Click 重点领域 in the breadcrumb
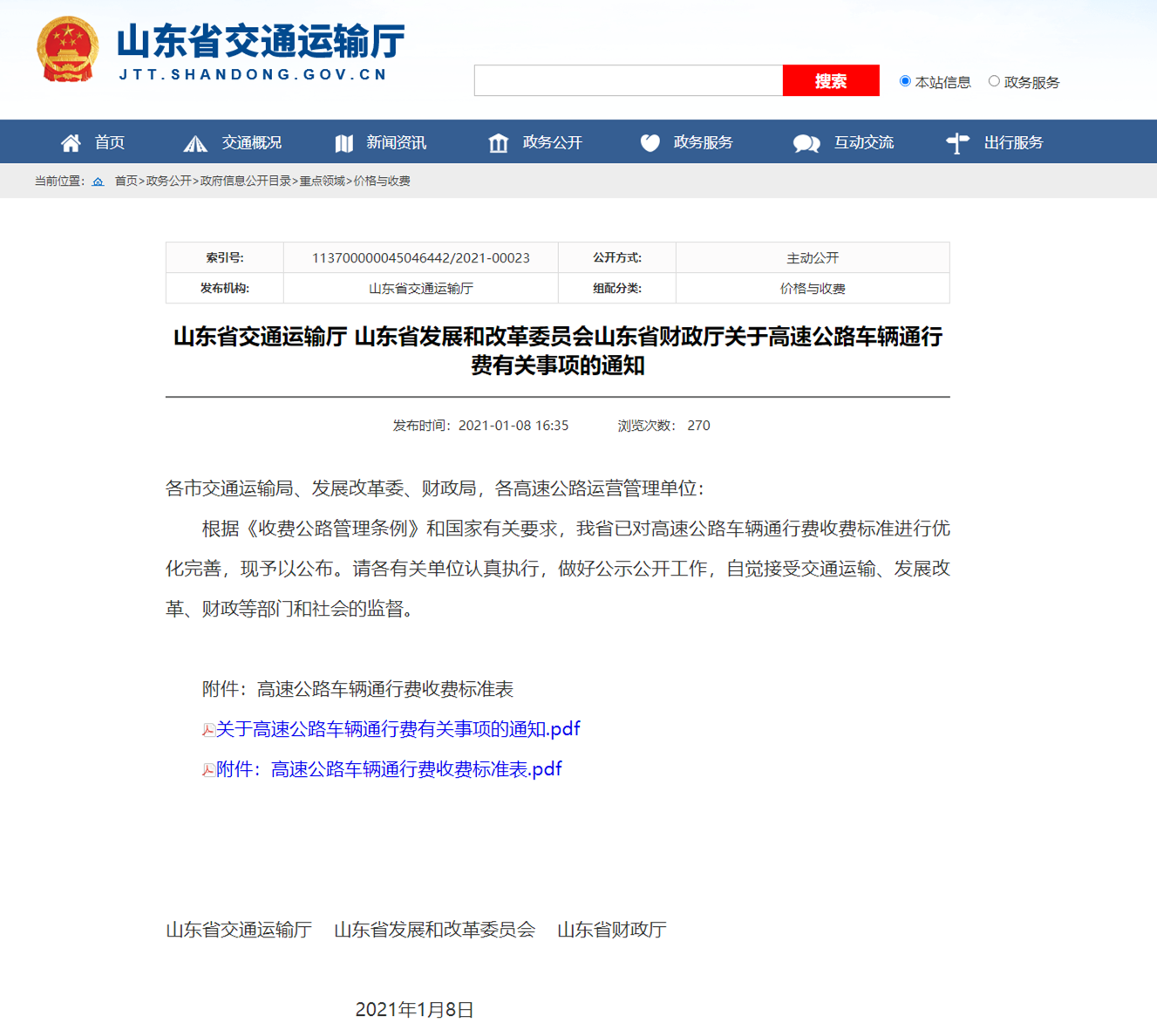 pos(323,181)
